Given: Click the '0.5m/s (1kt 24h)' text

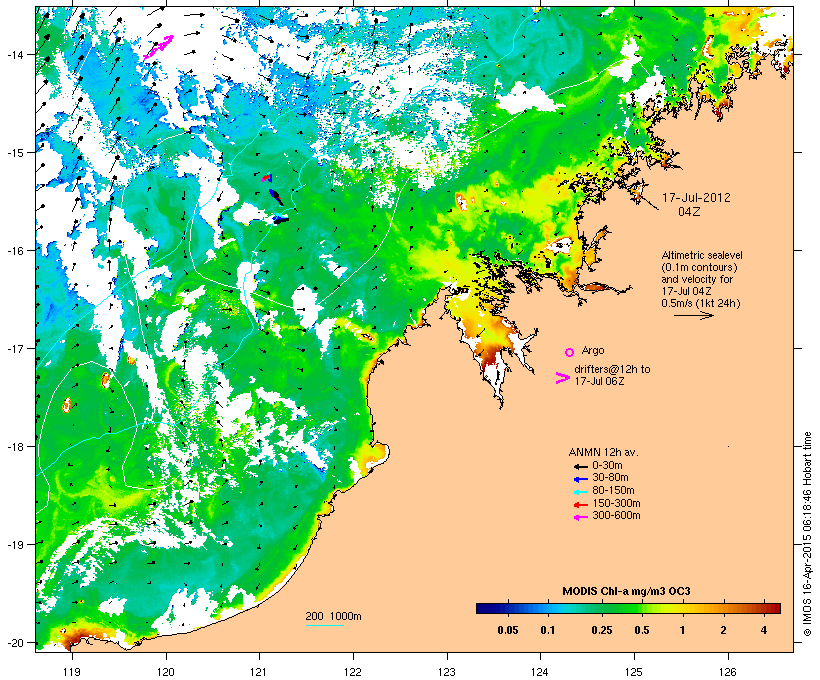Looking at the screenshot, I should click(701, 303).
